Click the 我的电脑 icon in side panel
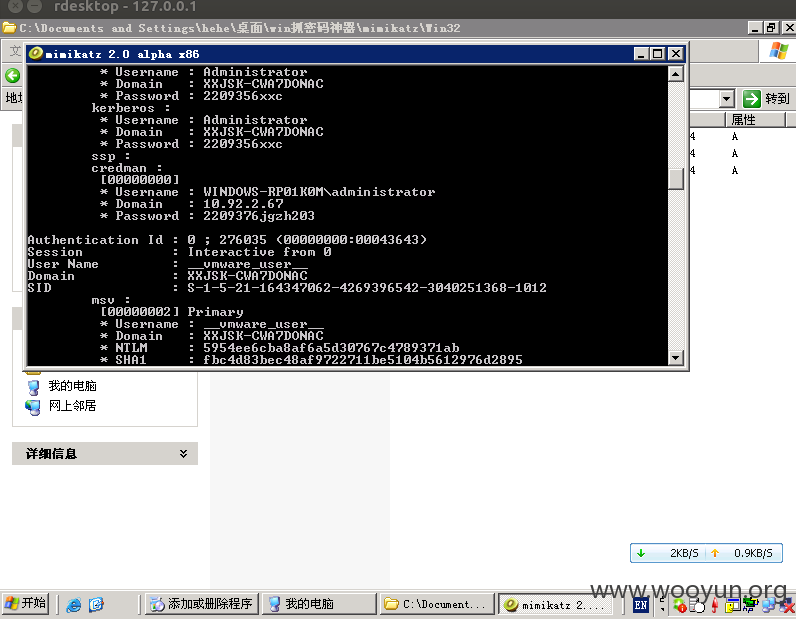 coord(34,387)
